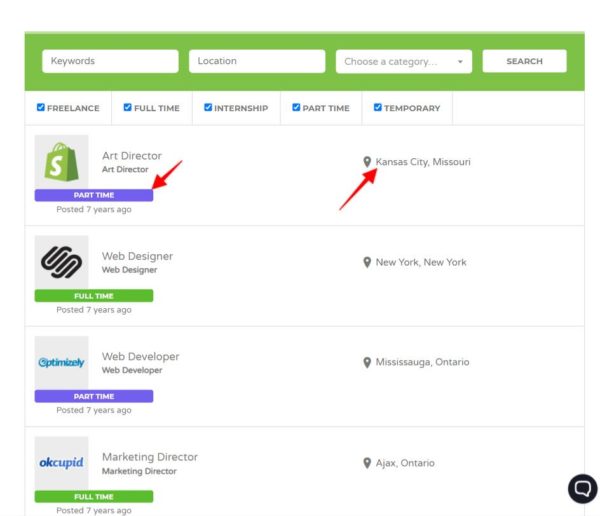Viewport: 600px width, 516px height.
Task: Click the Search button
Action: (524, 61)
